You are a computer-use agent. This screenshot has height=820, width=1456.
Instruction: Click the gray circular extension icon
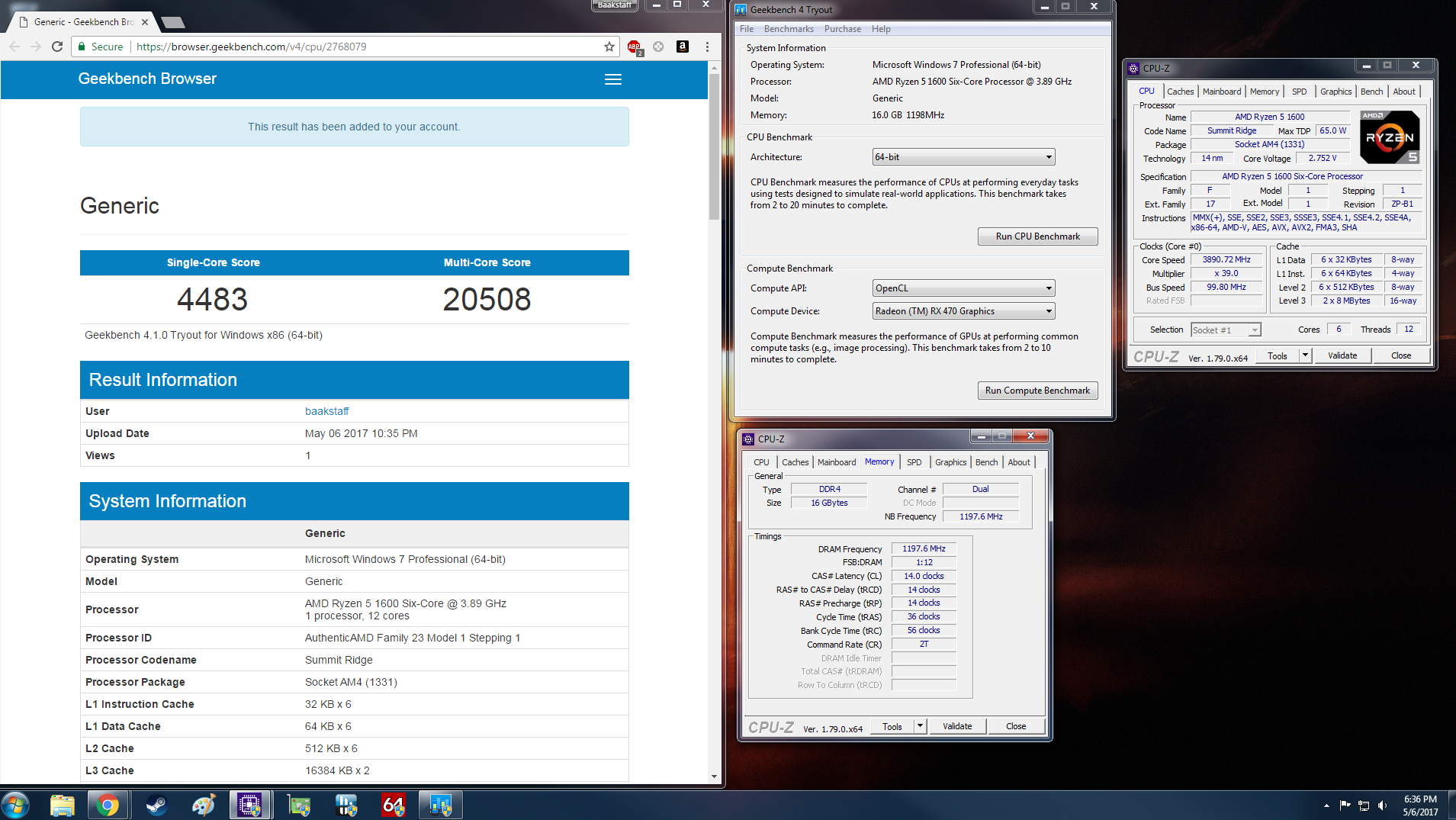pyautogui.click(x=658, y=47)
